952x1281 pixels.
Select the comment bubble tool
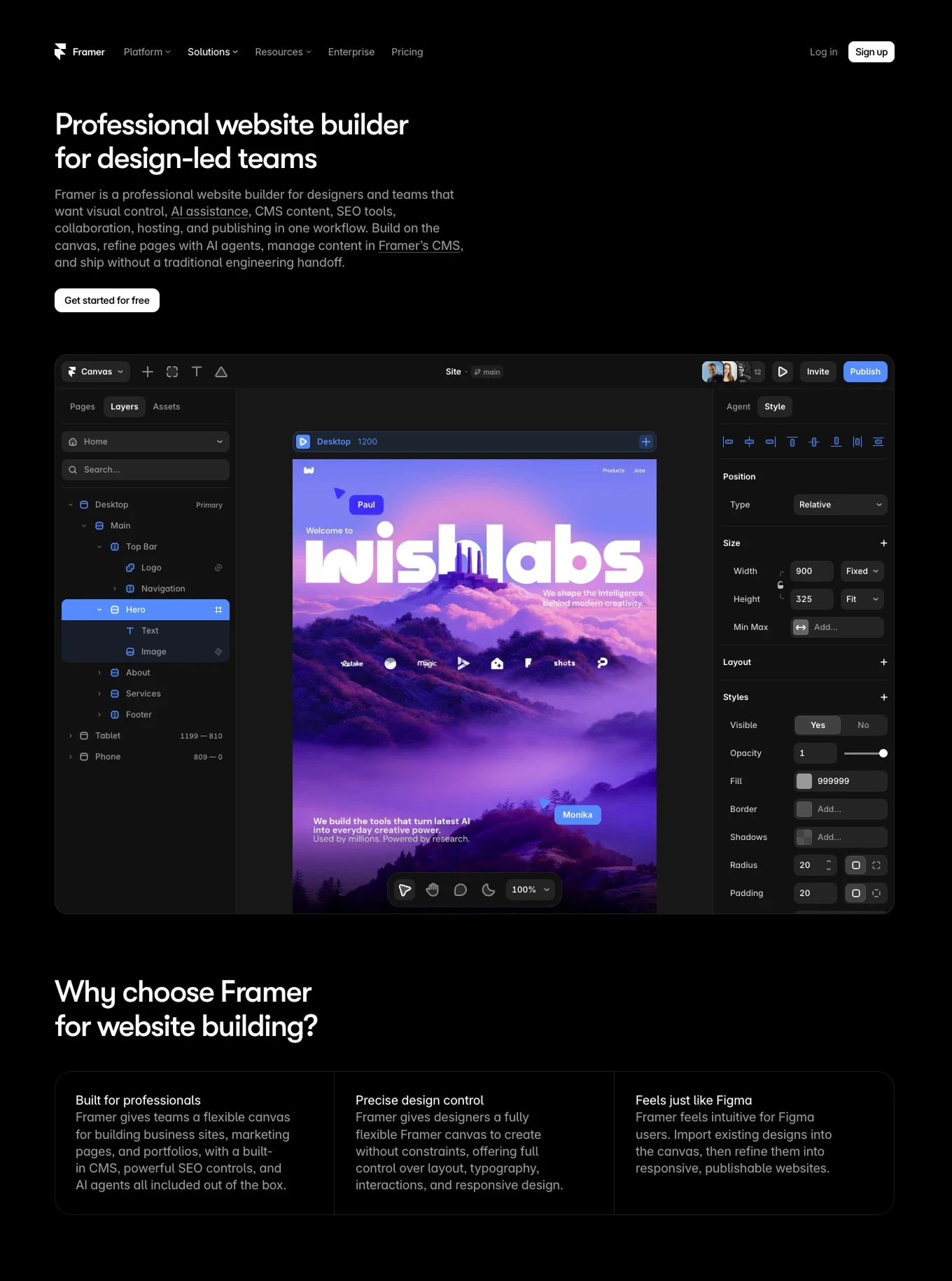pyautogui.click(x=461, y=890)
